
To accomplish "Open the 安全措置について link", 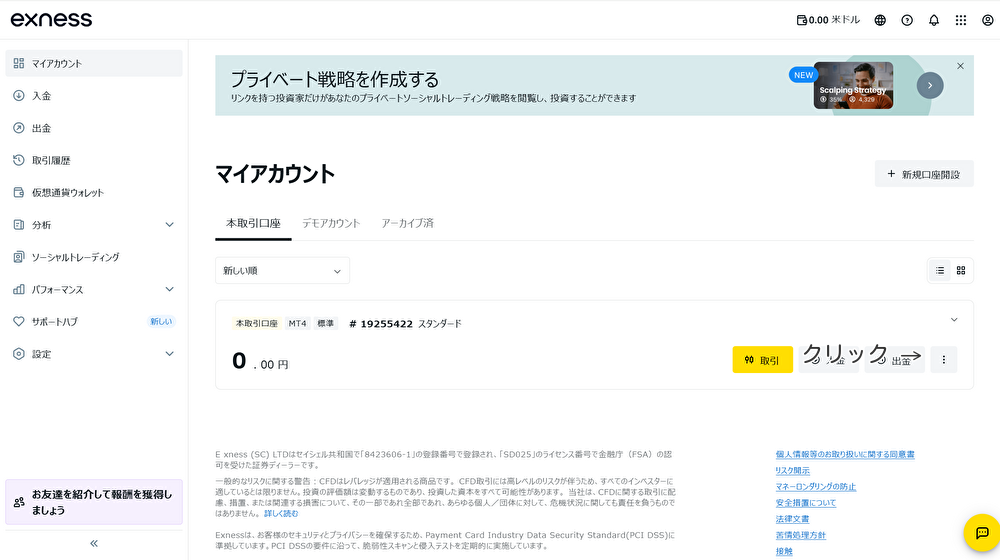I will click(x=805, y=503).
